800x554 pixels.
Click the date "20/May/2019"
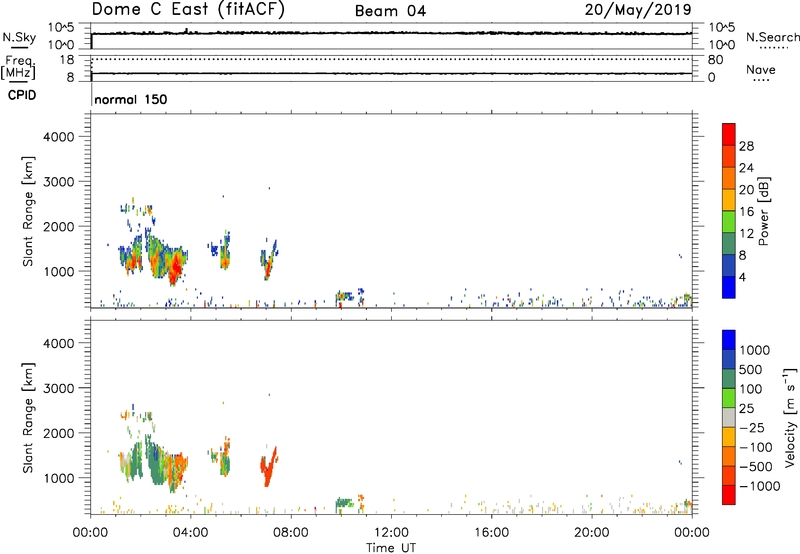click(638, 10)
